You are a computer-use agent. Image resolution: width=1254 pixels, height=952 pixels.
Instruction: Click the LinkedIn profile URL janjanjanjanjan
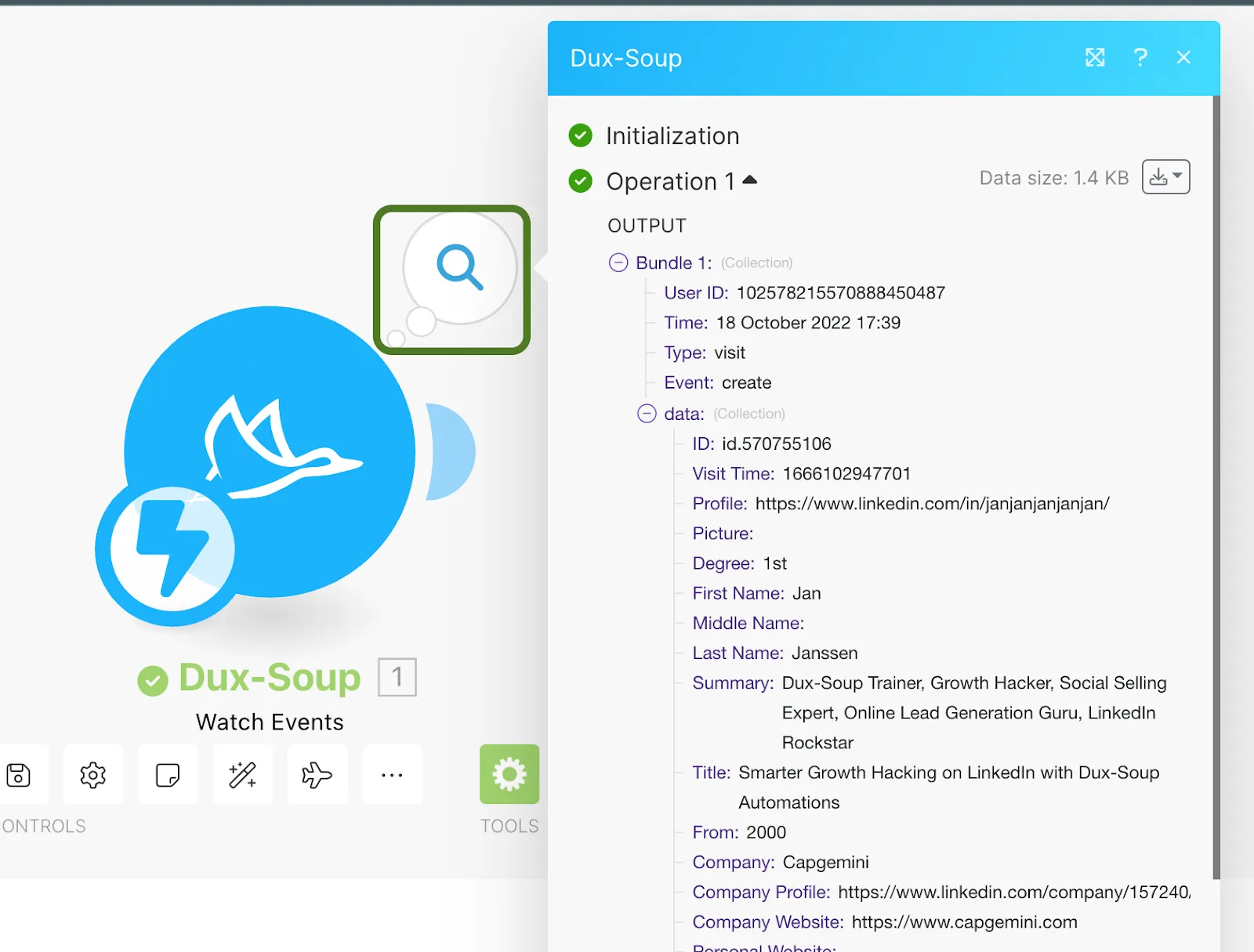tap(933, 503)
